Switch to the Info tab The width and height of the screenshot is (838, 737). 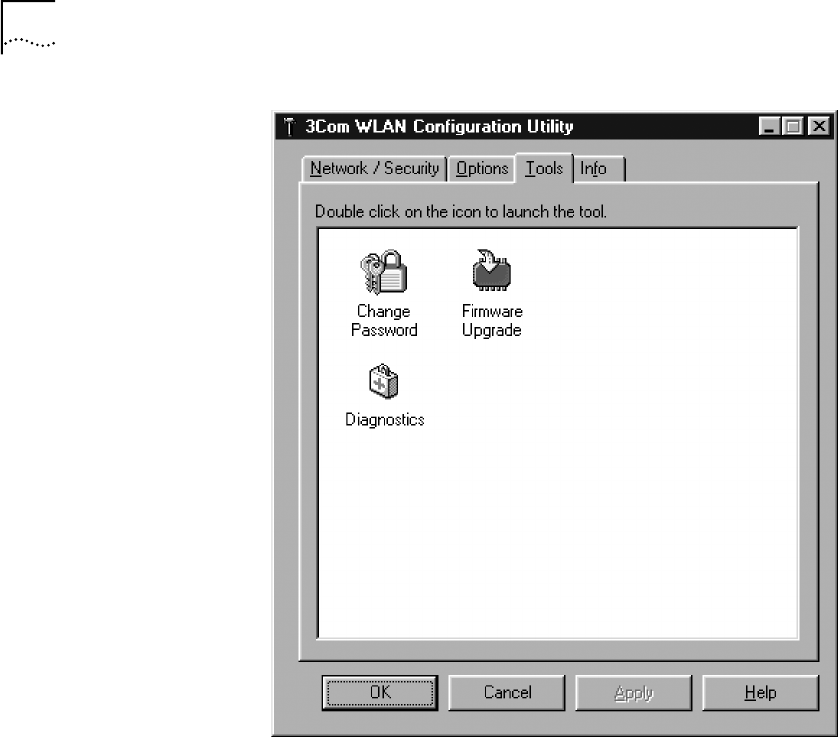click(x=598, y=169)
